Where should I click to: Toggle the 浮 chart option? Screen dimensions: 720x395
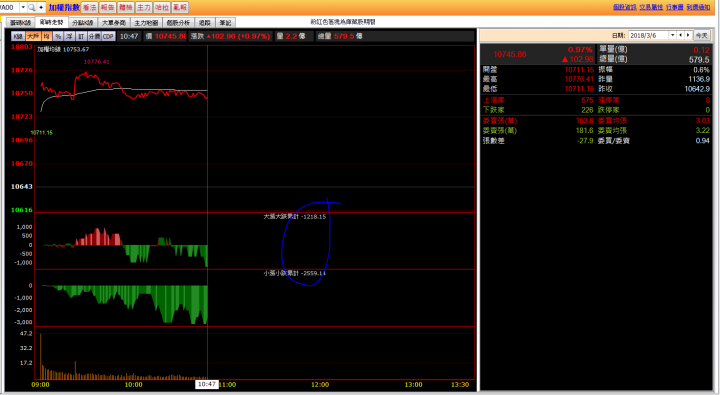pyautogui.click(x=69, y=36)
